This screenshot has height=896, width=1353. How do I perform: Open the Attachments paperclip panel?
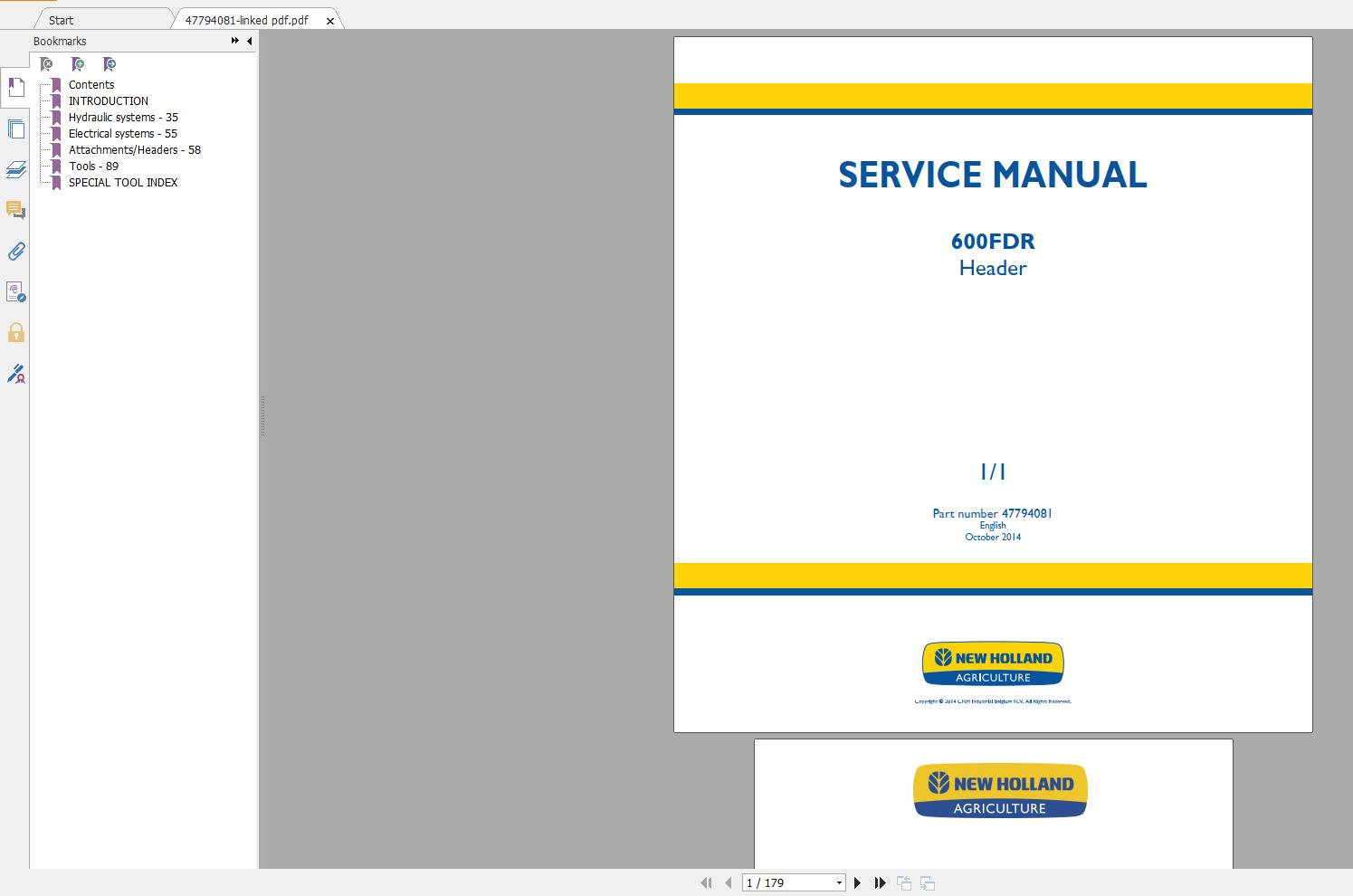(x=15, y=251)
